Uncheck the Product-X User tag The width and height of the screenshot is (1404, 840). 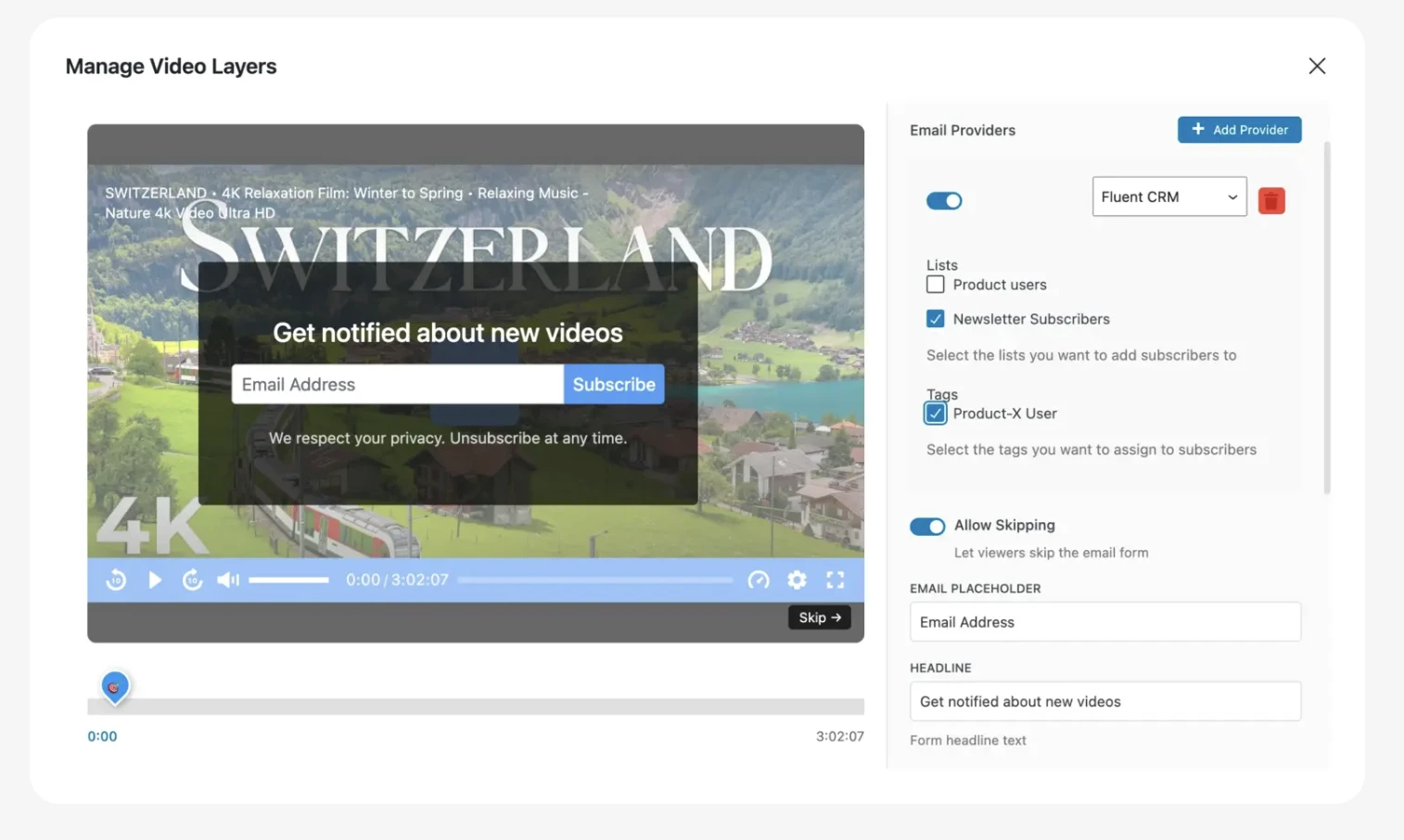pos(936,414)
